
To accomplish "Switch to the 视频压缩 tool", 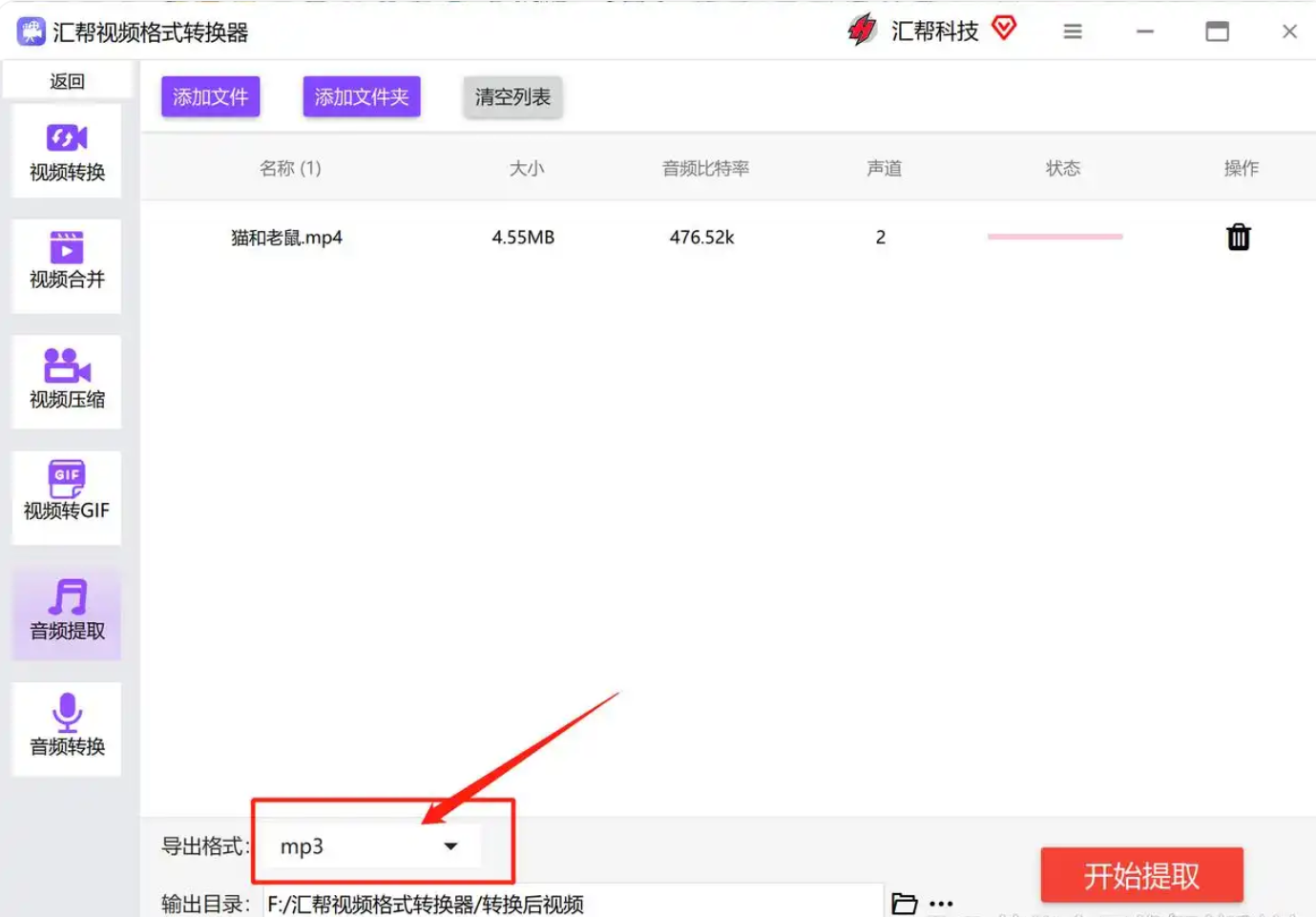I will tap(66, 382).
